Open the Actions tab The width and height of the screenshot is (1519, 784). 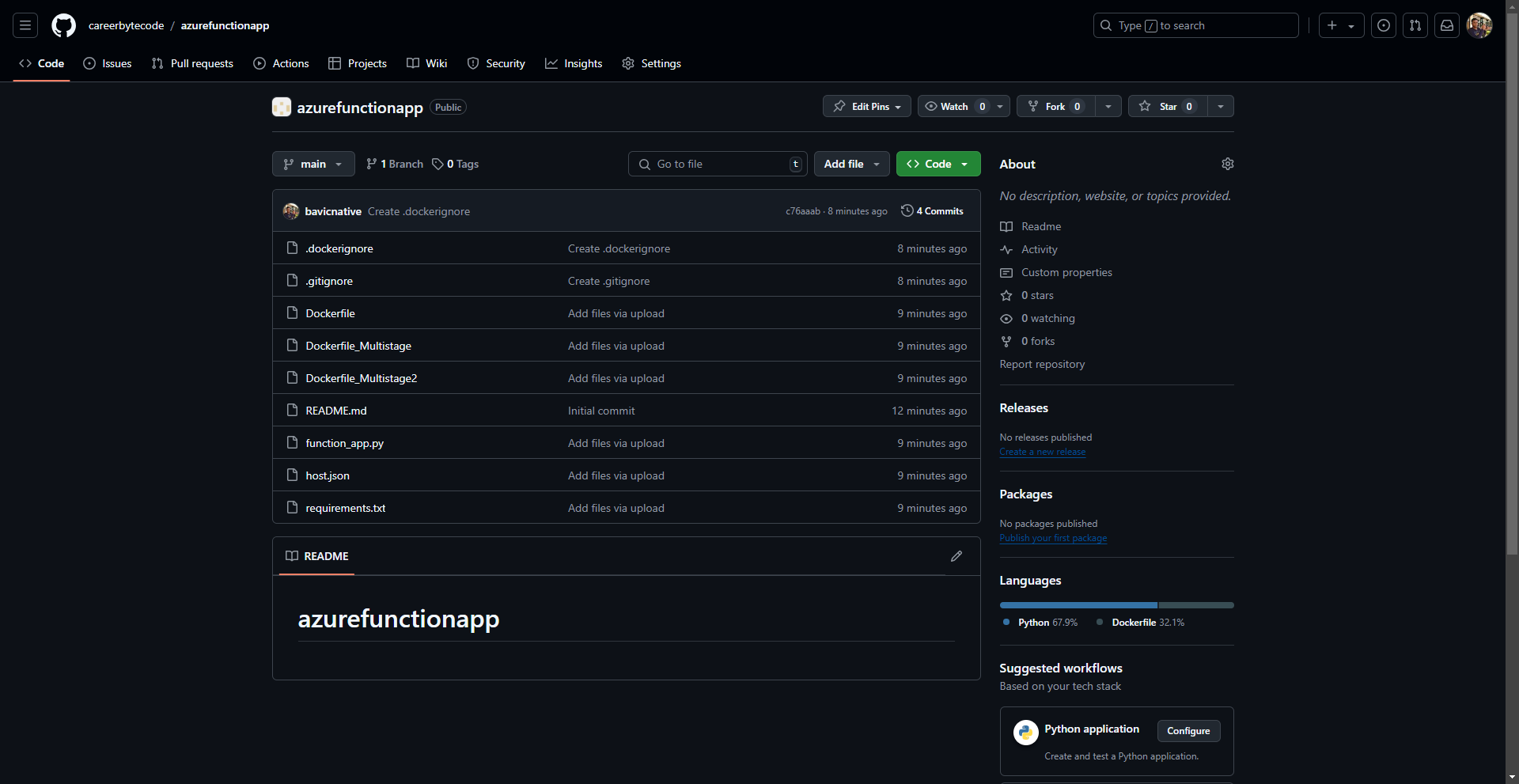point(281,63)
